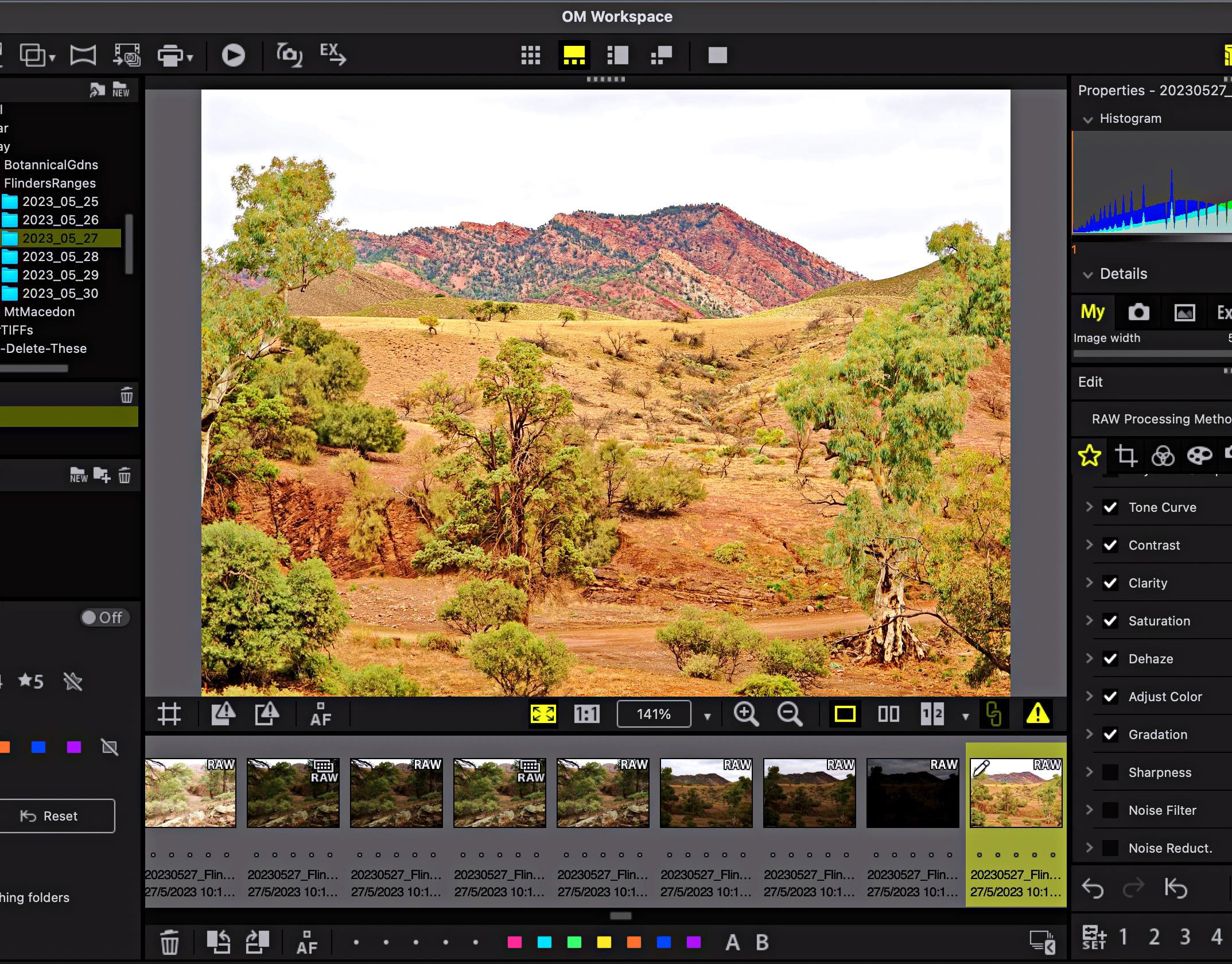Click the trash icon in bottom toolbar
This screenshot has height=964, width=1232.
point(169,942)
